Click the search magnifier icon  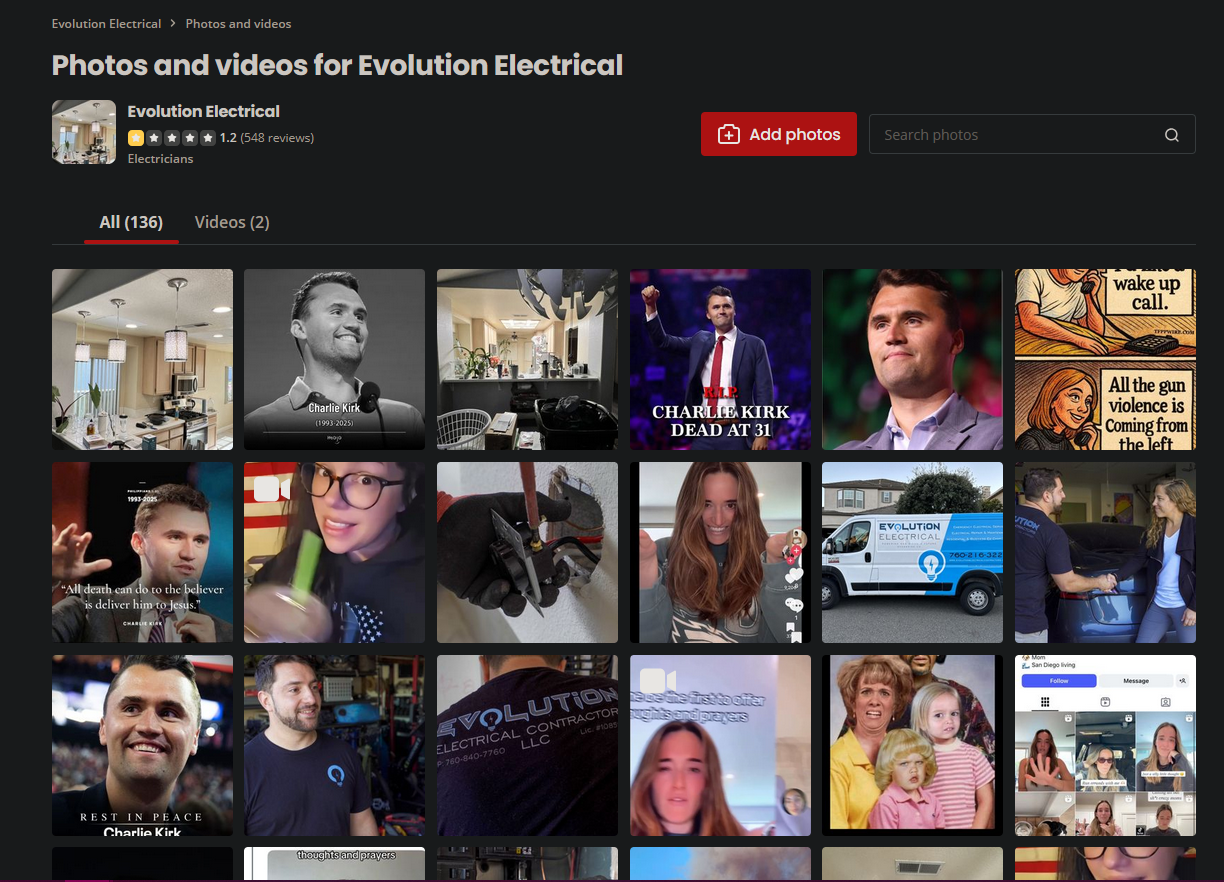(1171, 135)
